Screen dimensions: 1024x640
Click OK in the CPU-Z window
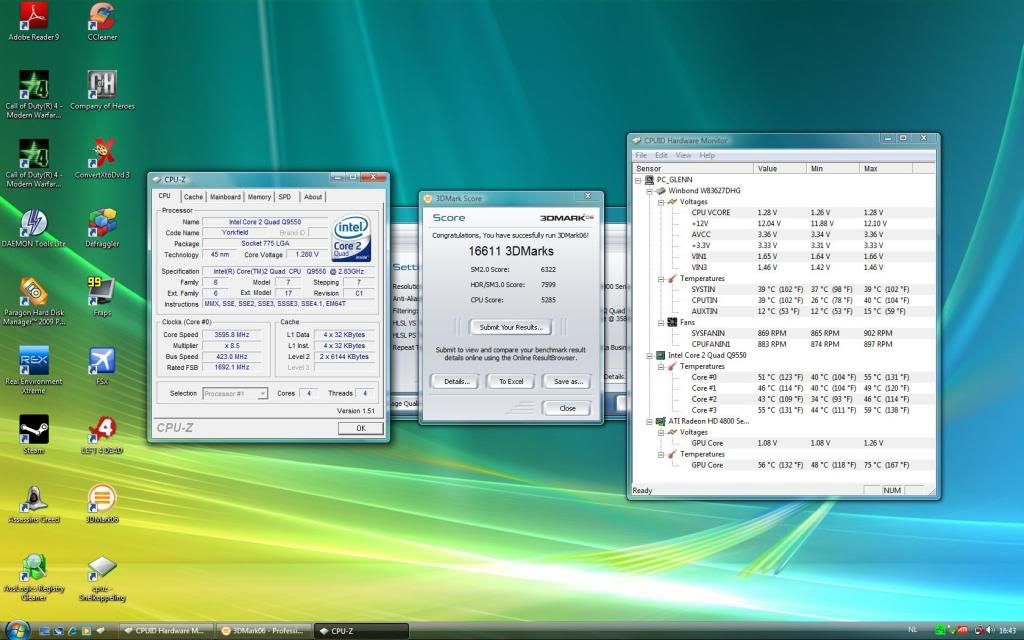point(360,428)
